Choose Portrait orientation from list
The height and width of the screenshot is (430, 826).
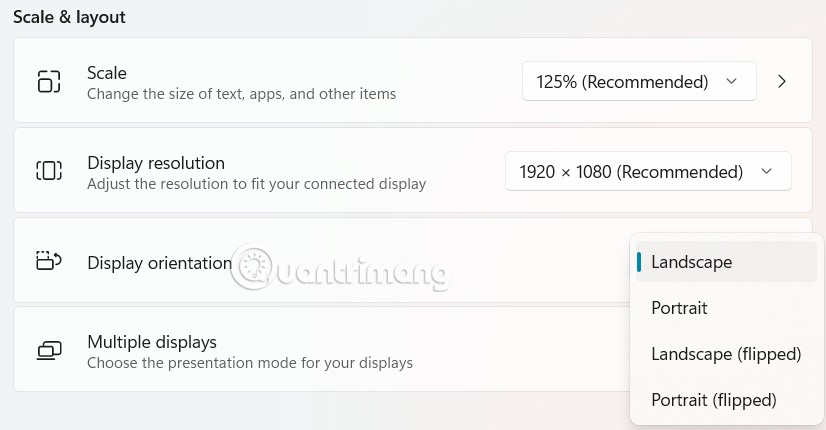[726, 308]
